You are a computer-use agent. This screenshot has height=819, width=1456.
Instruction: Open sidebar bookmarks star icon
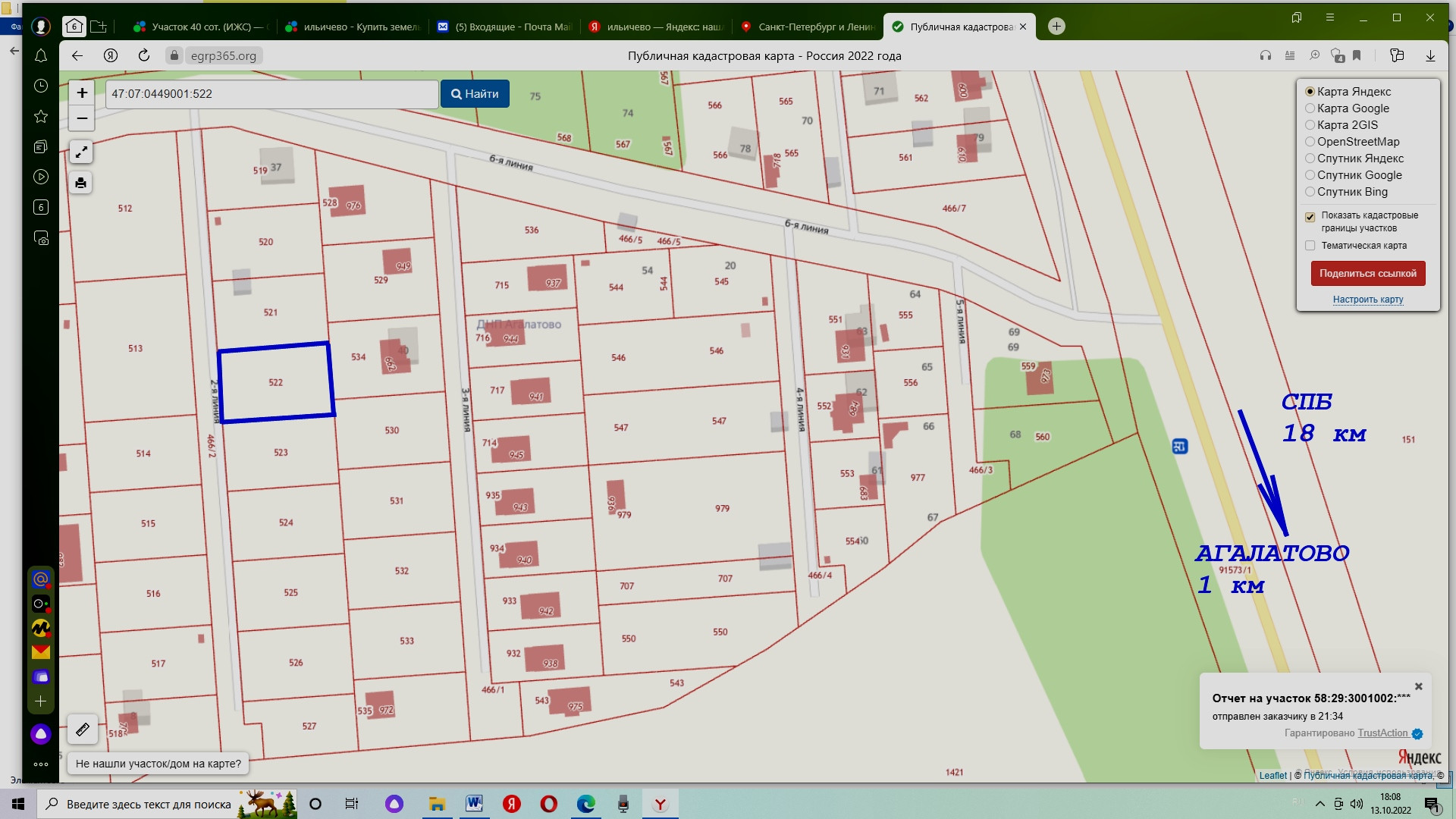point(41,117)
